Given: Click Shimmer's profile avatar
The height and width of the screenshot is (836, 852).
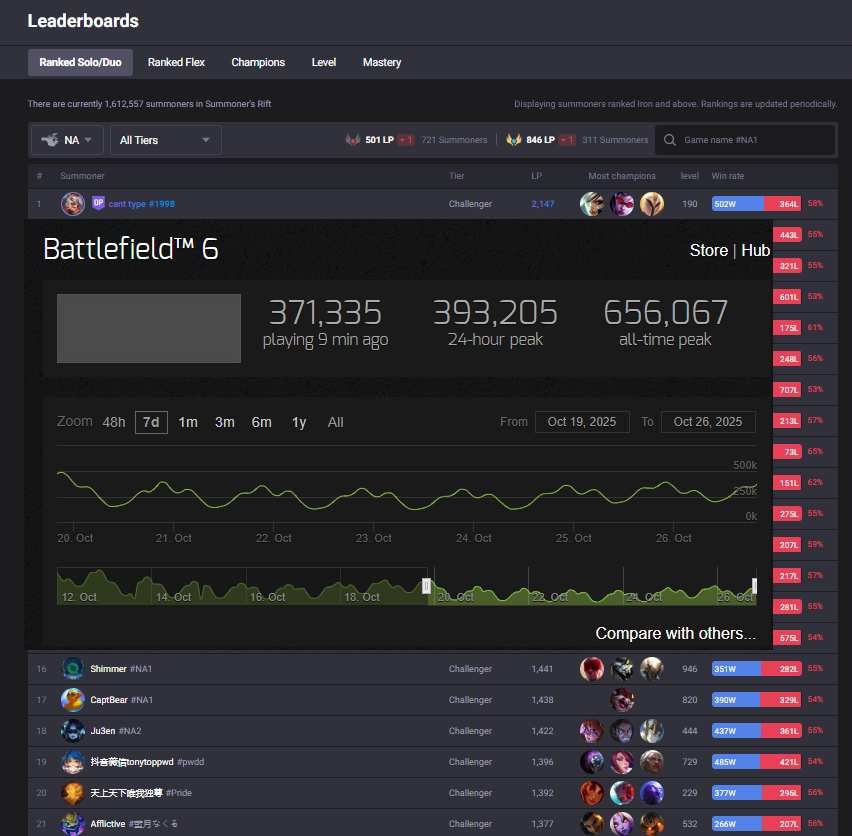Looking at the screenshot, I should 73,669.
